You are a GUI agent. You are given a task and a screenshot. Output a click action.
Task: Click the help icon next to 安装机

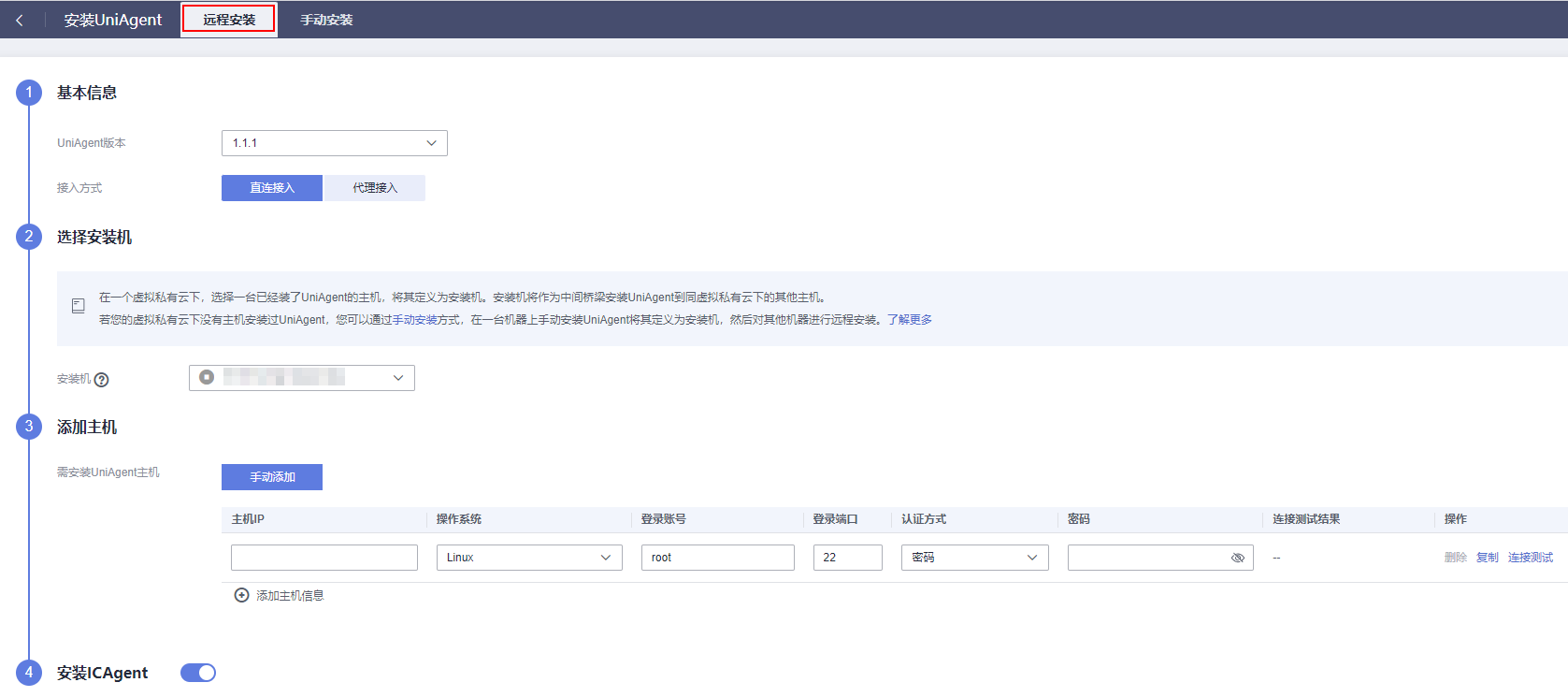point(102,380)
